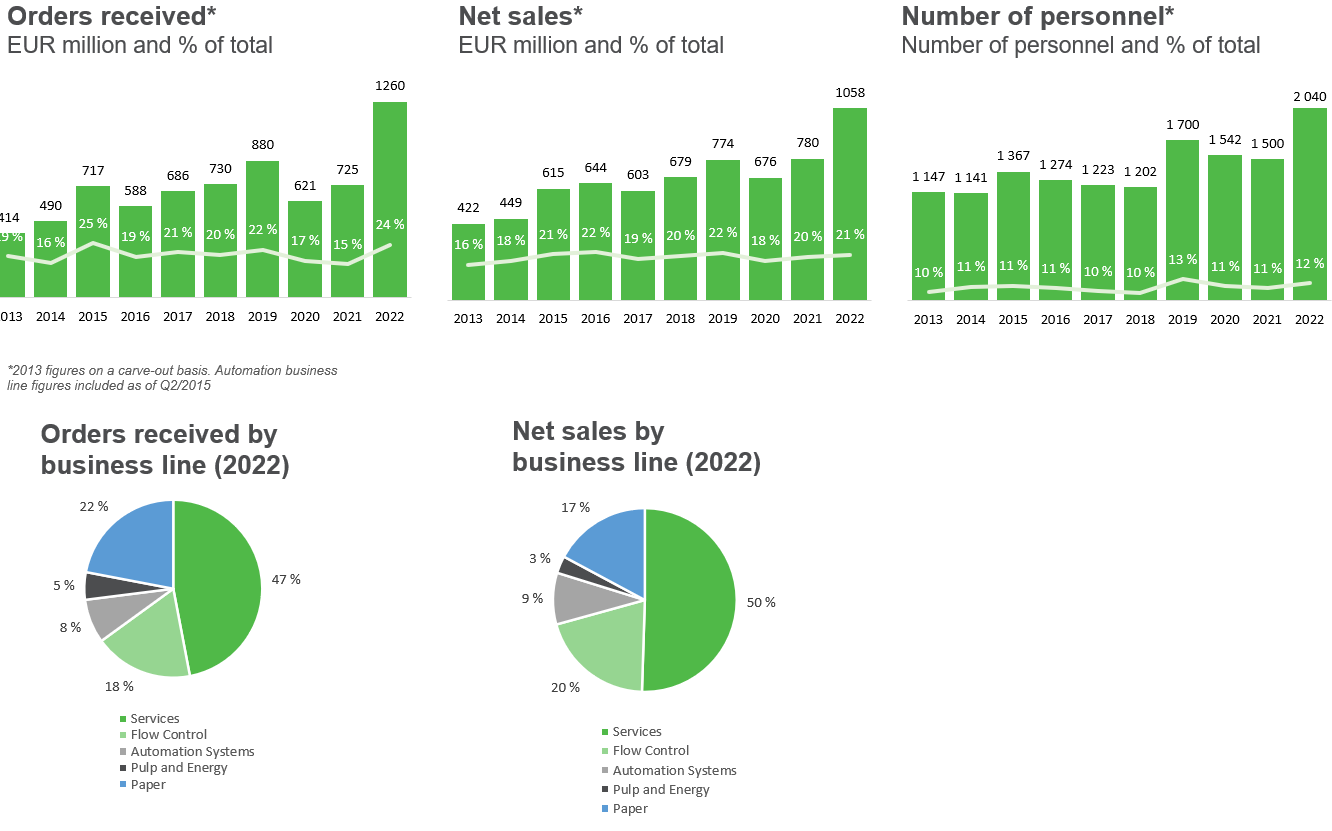Select the 2015 Net sales bar labeled 615
This screenshot has width=1332, height=831.
[x=553, y=244]
